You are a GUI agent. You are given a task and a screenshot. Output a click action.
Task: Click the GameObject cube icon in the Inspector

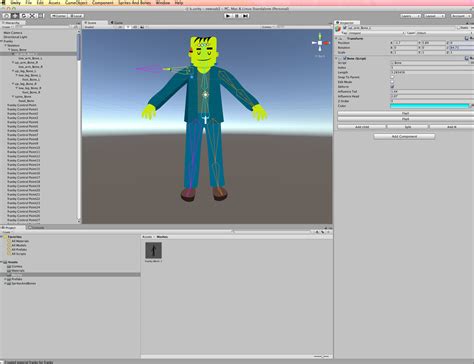pyautogui.click(x=339, y=28)
